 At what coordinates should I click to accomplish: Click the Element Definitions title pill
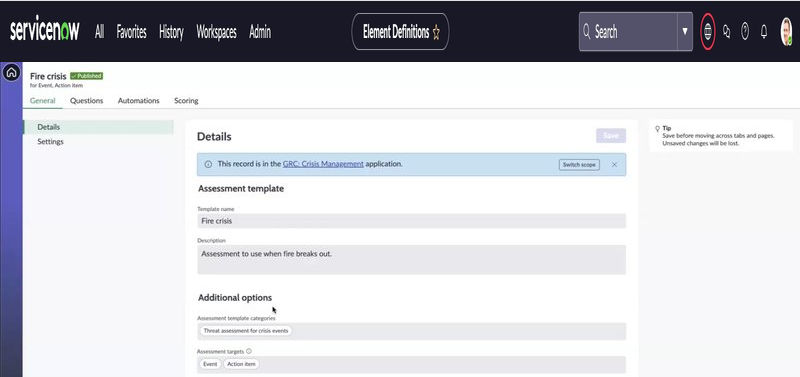(401, 32)
